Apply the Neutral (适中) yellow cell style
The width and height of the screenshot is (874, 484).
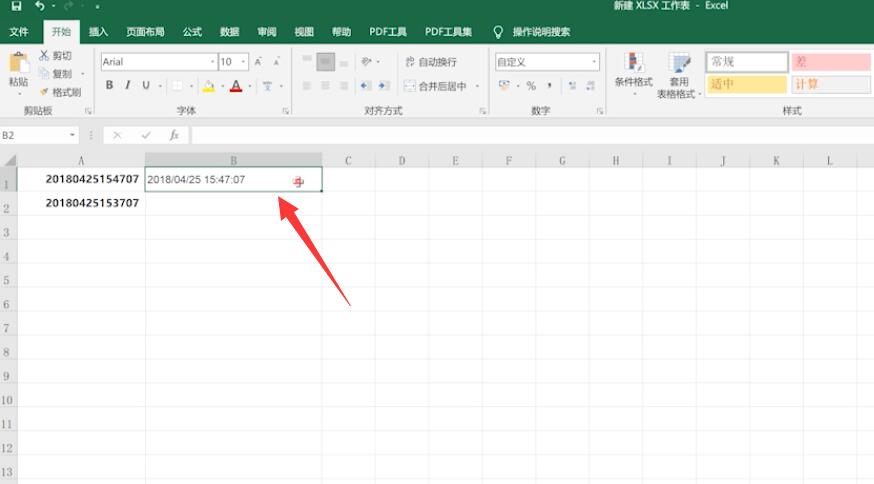pos(747,84)
